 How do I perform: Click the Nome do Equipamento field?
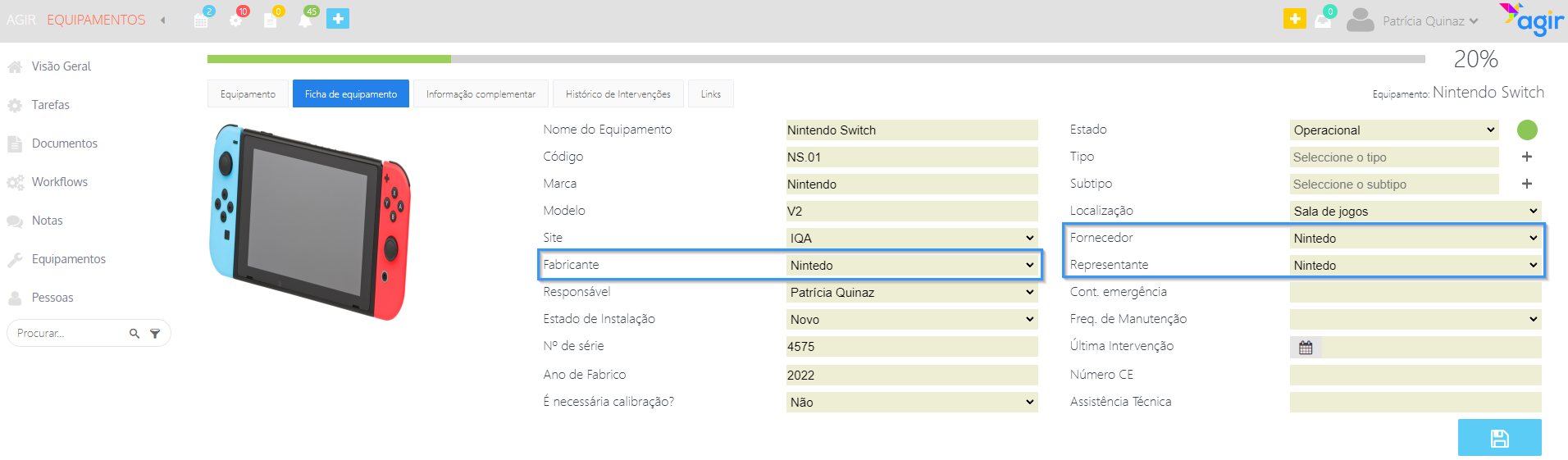912,130
